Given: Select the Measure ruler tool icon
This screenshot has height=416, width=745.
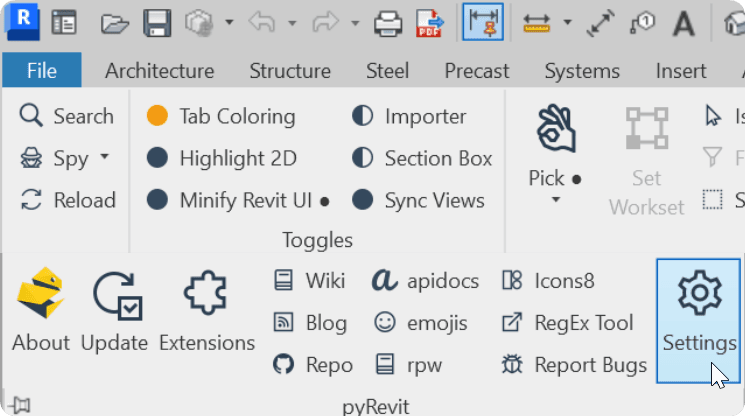Looking at the screenshot, I should 537,23.
